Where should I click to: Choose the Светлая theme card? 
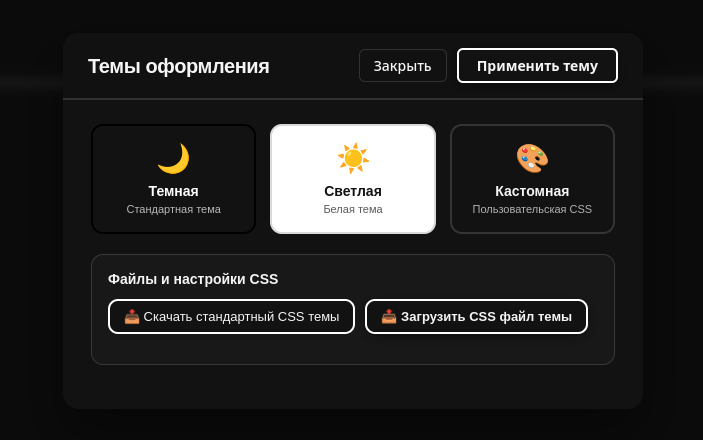pos(353,179)
